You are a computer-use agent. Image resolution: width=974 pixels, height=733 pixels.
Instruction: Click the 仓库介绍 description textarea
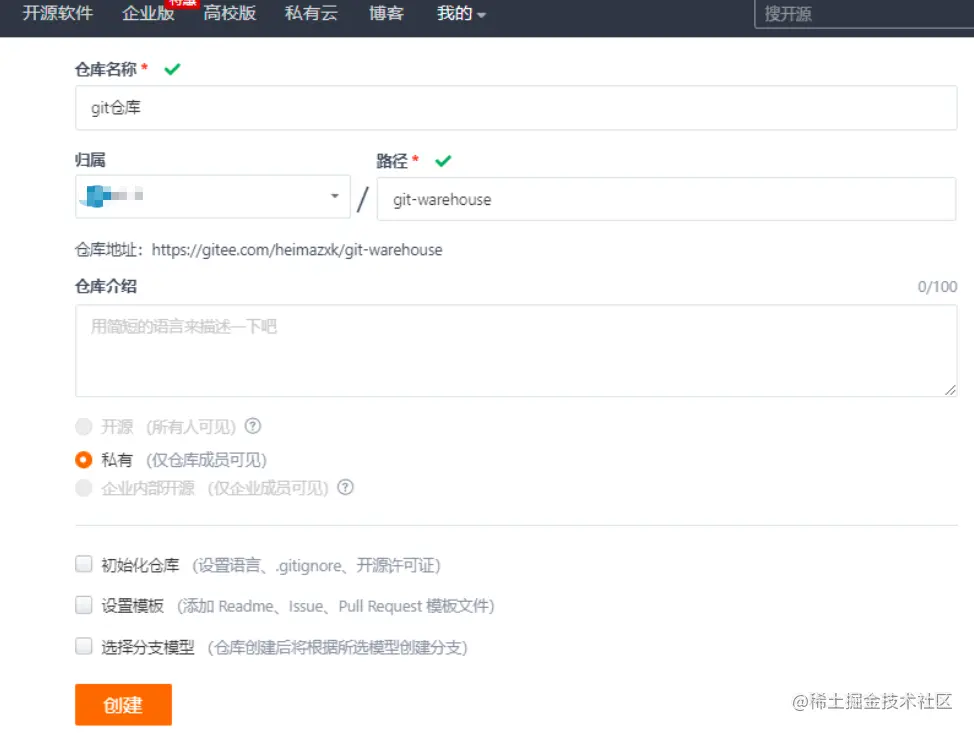click(516, 350)
